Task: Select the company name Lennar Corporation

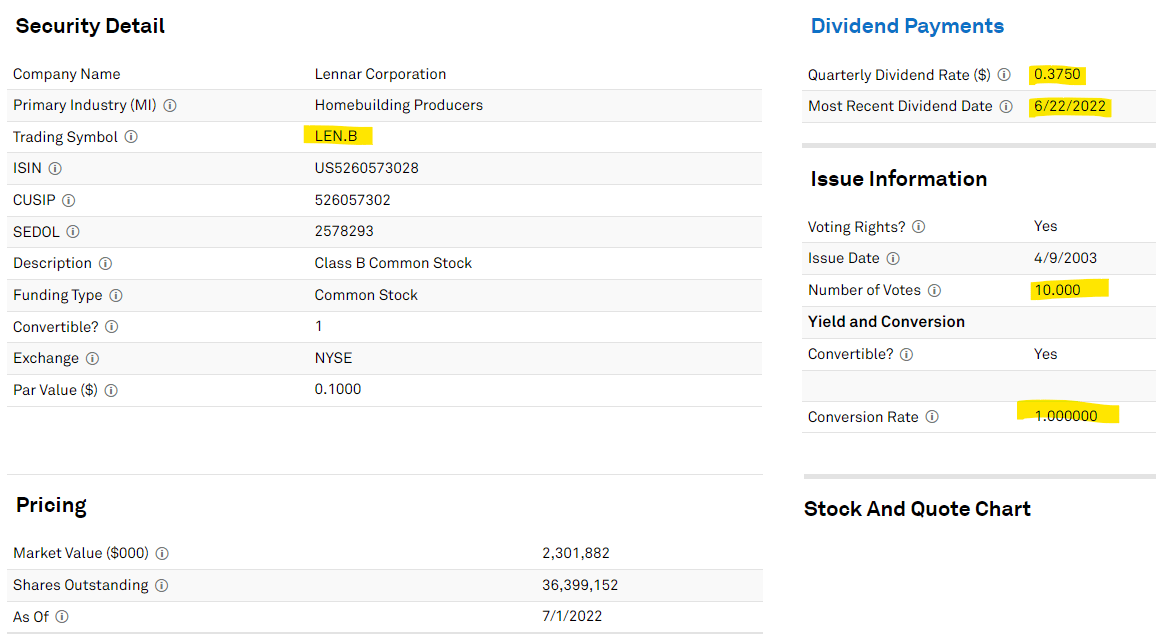Action: (380, 74)
